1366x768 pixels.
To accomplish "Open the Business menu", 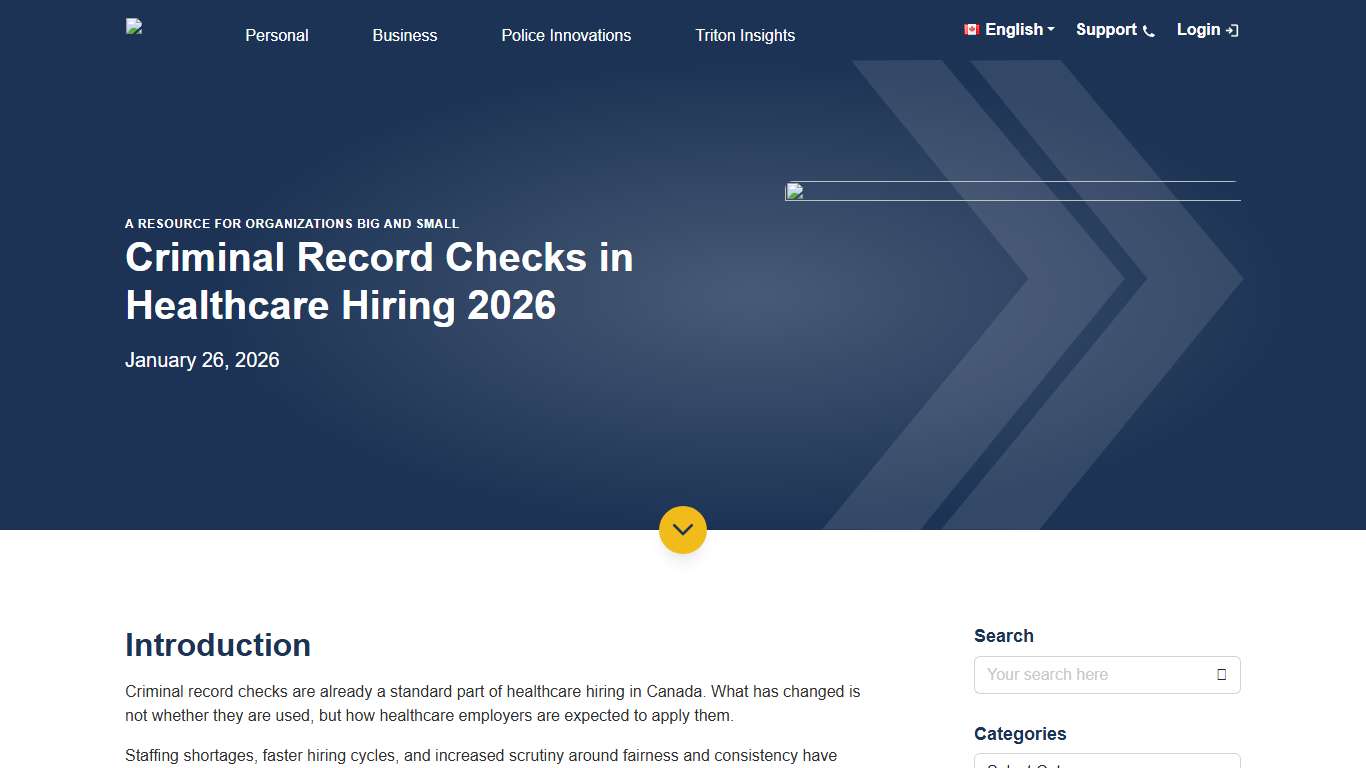I will 404,35.
